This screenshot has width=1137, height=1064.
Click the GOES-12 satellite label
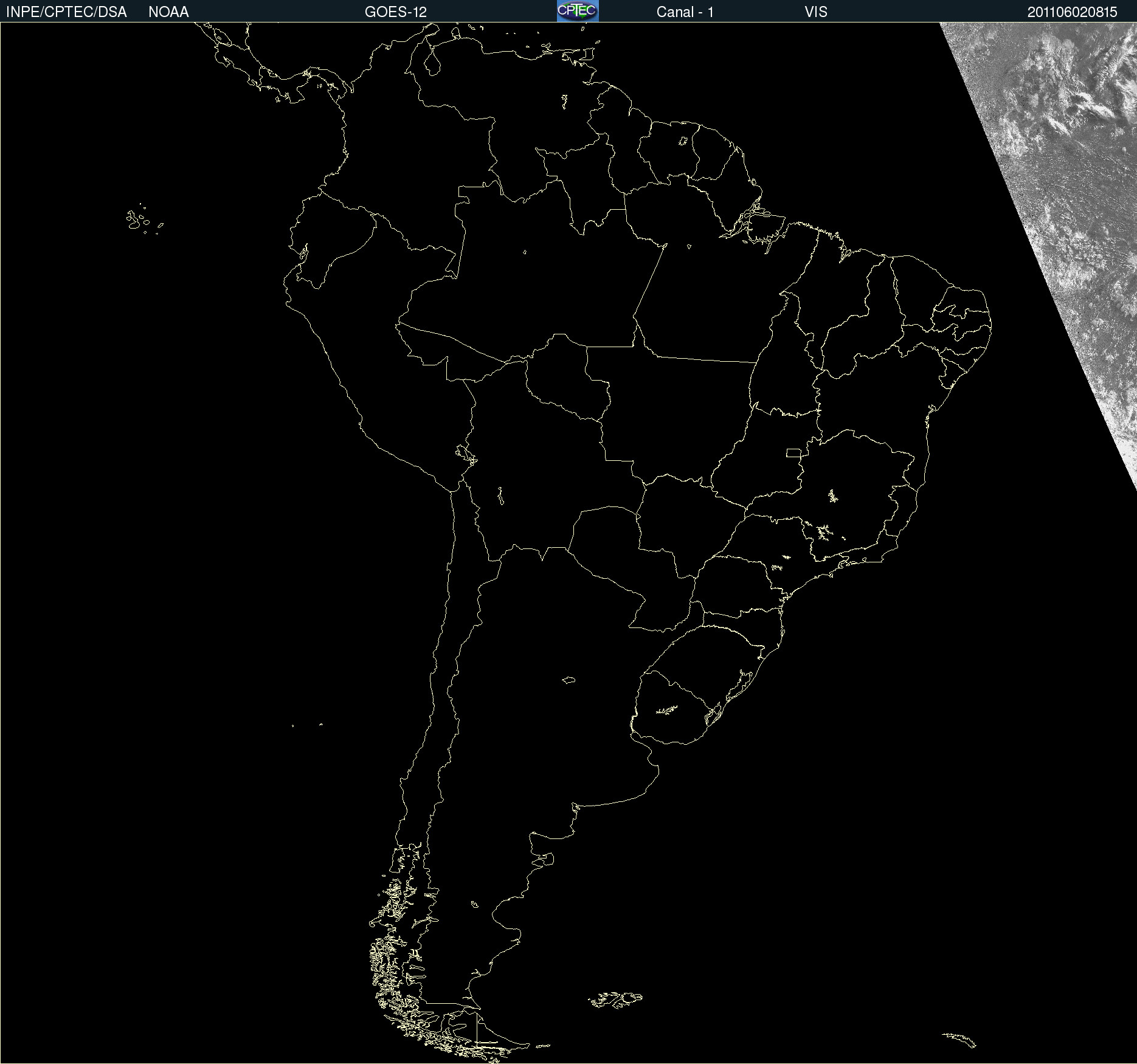(396, 12)
